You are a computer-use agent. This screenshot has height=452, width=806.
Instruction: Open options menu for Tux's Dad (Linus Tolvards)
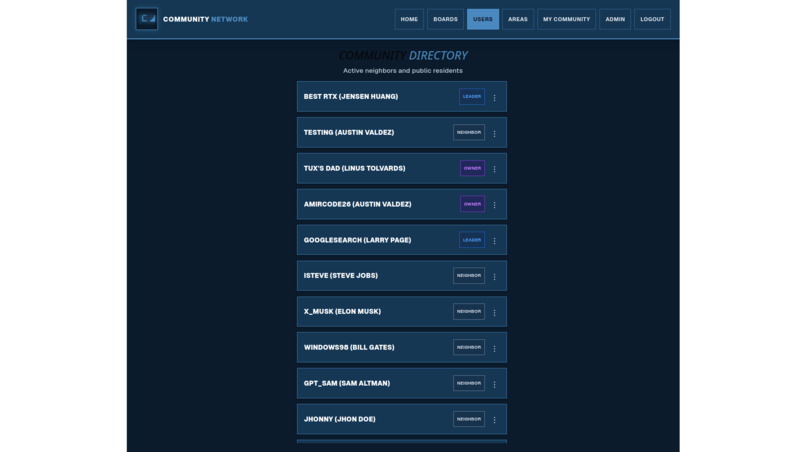(494, 169)
